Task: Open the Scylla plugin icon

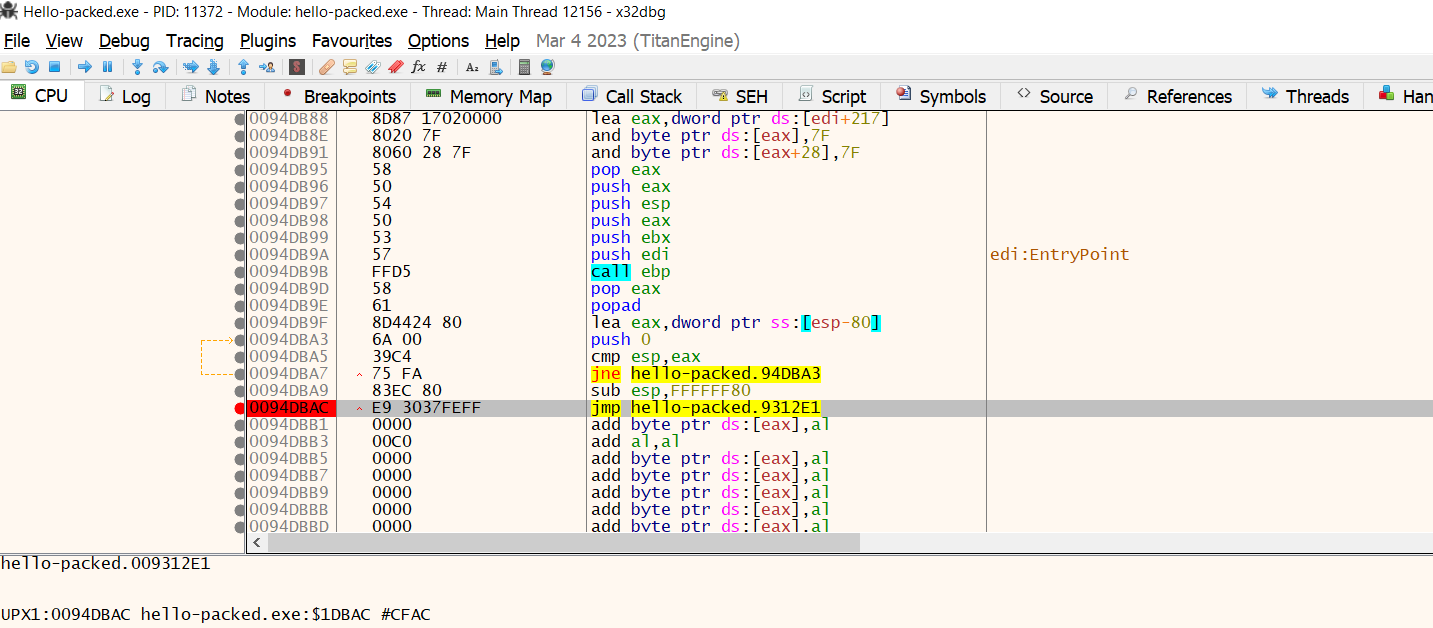Action: tap(296, 67)
